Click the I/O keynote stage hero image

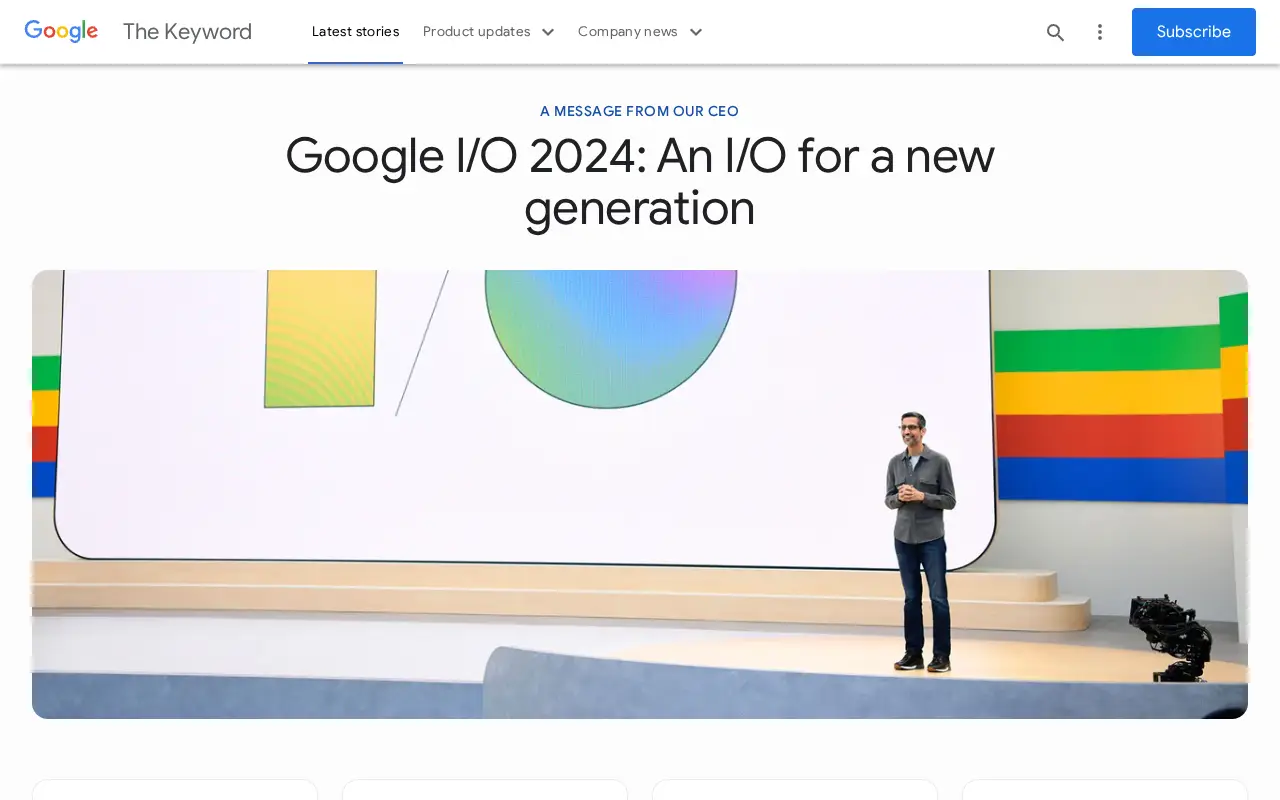640,494
